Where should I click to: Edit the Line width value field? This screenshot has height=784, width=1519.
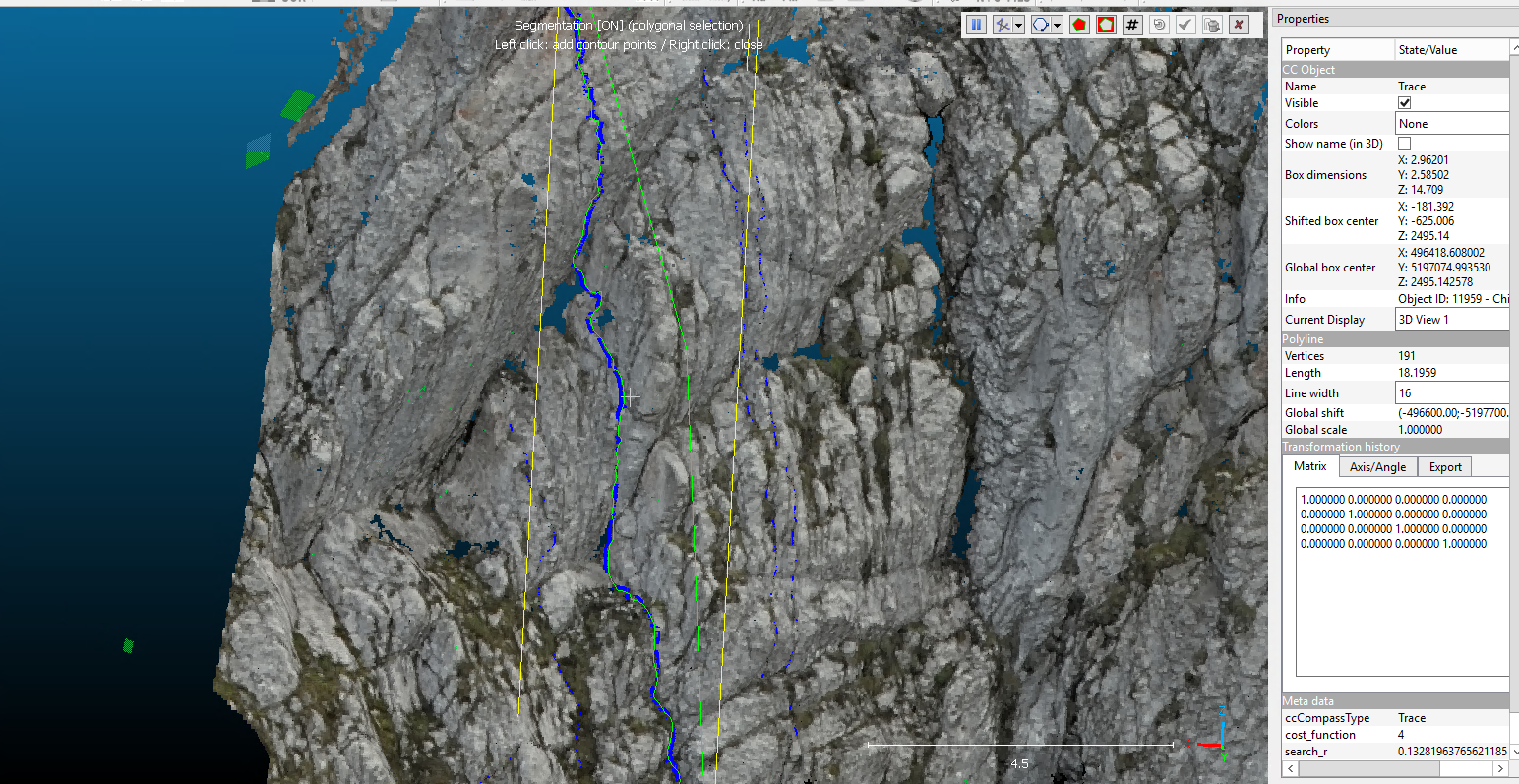[1452, 392]
